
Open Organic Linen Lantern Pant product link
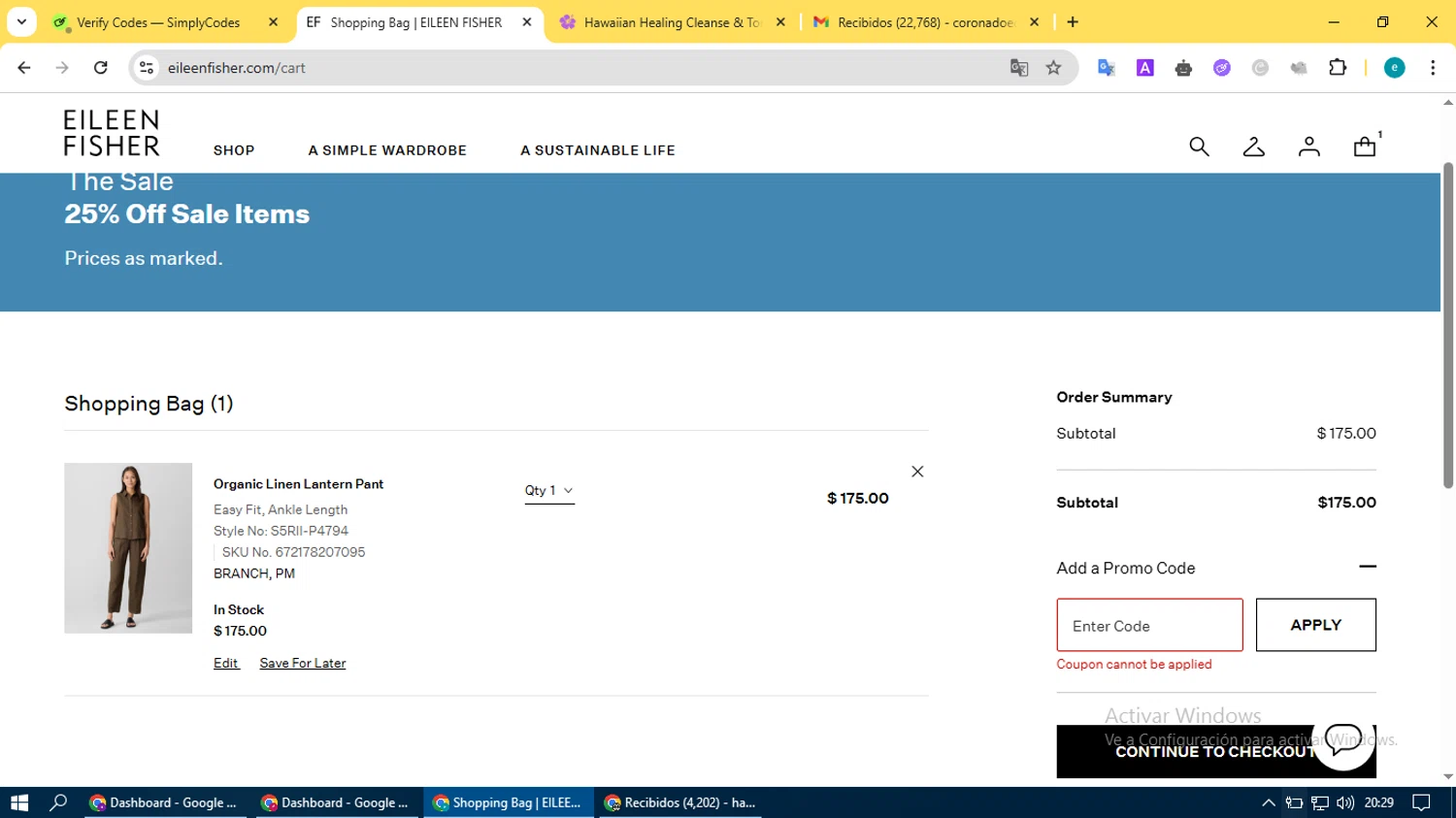coord(298,484)
